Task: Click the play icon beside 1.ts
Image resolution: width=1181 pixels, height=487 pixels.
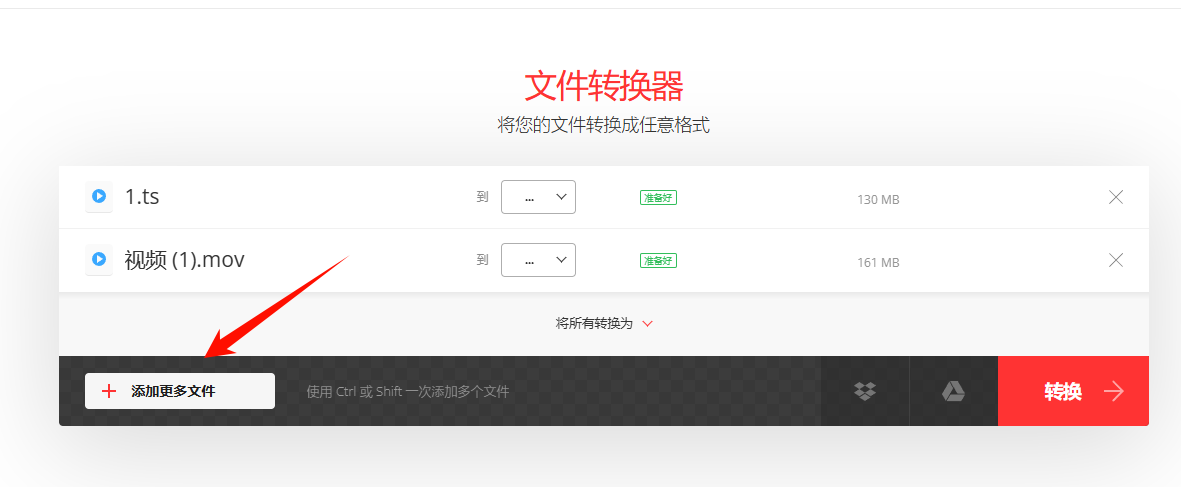Action: pos(99,196)
